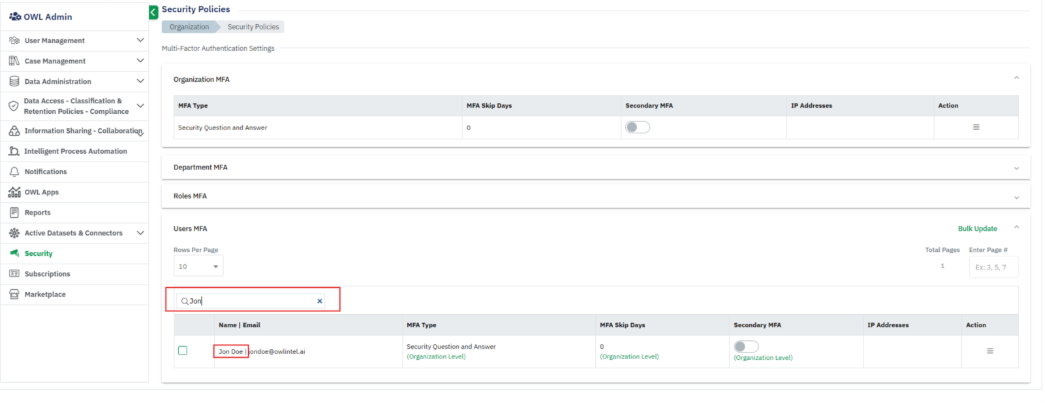Click the OWL Apps chart icon
The height and width of the screenshot is (403, 1045).
[14, 192]
